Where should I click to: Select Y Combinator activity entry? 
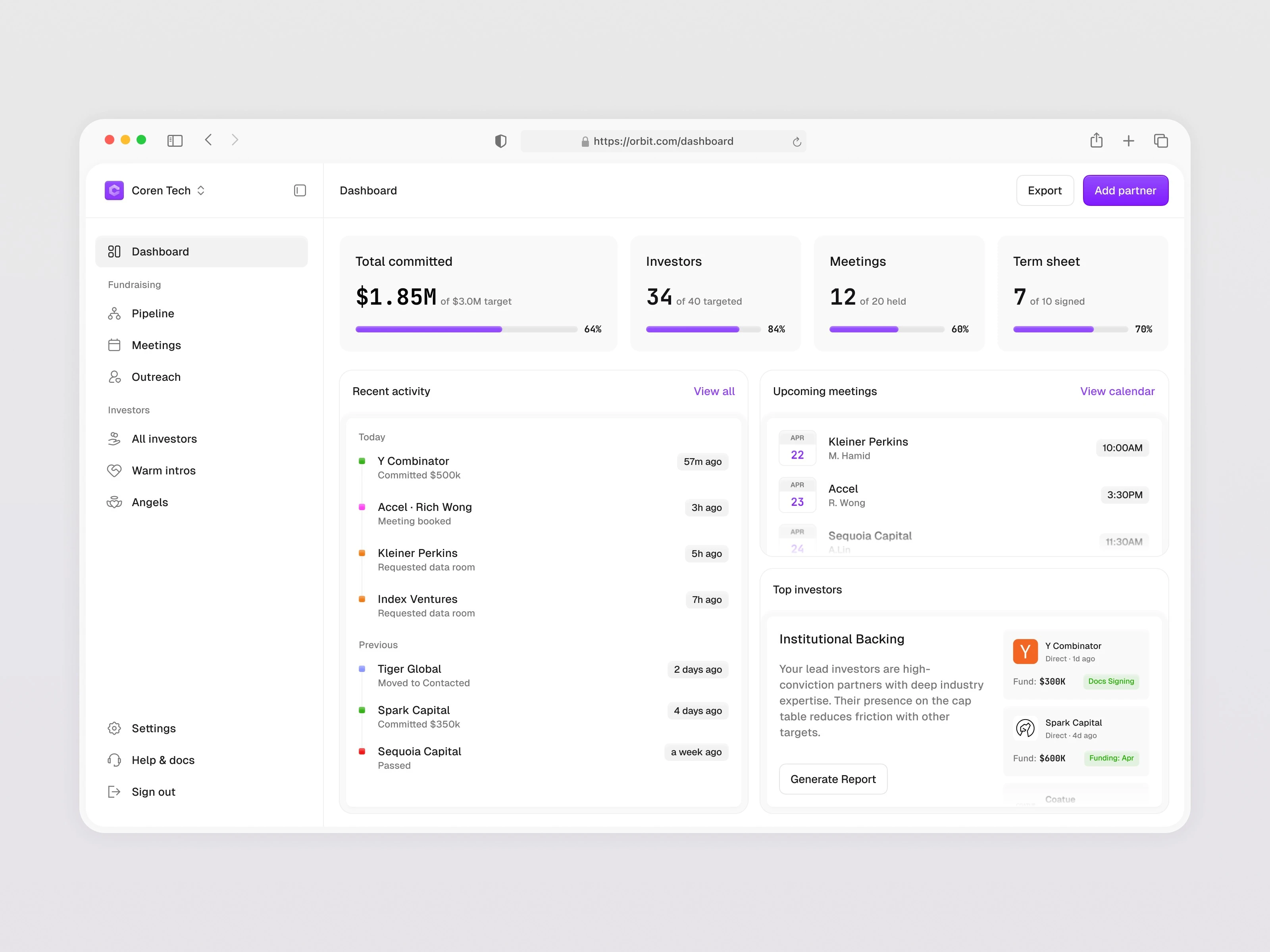[543, 468]
